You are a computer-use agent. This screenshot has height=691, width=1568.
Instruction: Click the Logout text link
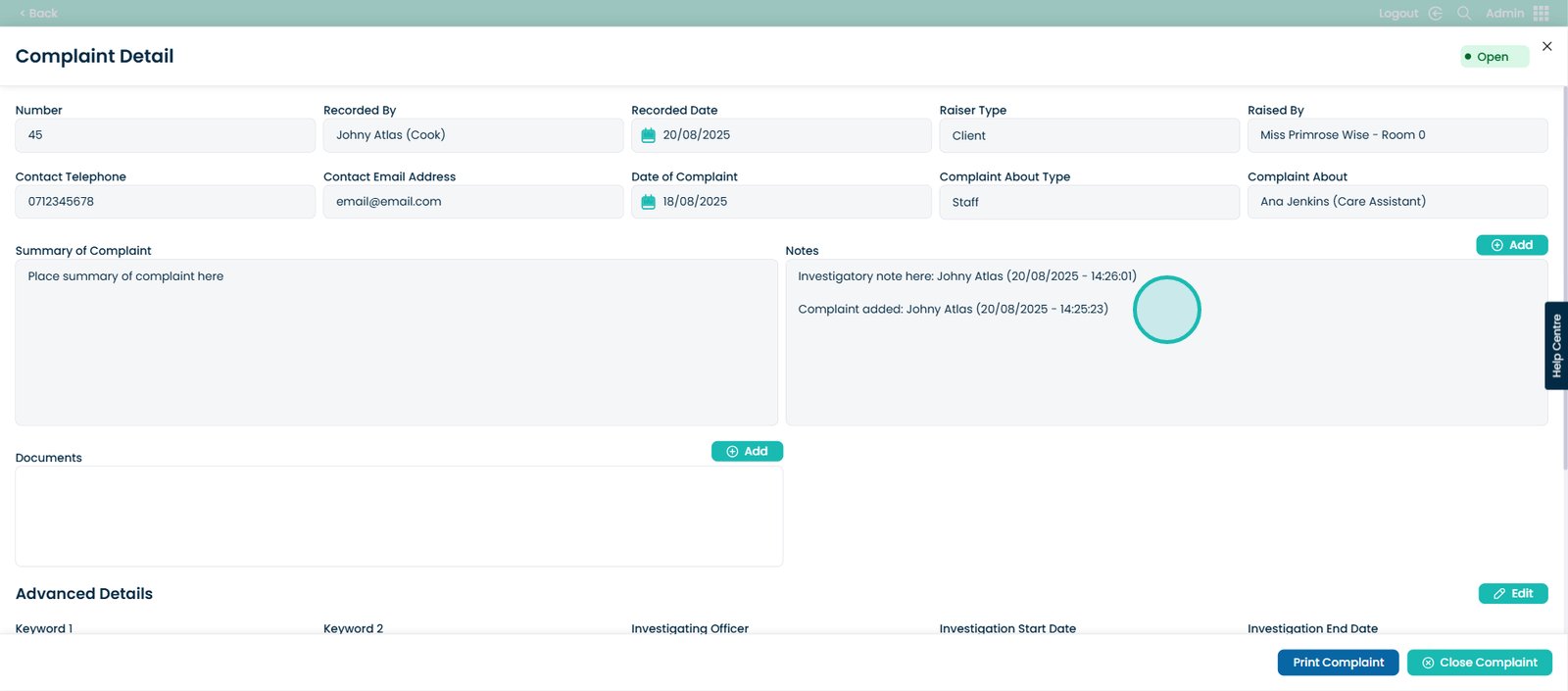pos(1397,14)
